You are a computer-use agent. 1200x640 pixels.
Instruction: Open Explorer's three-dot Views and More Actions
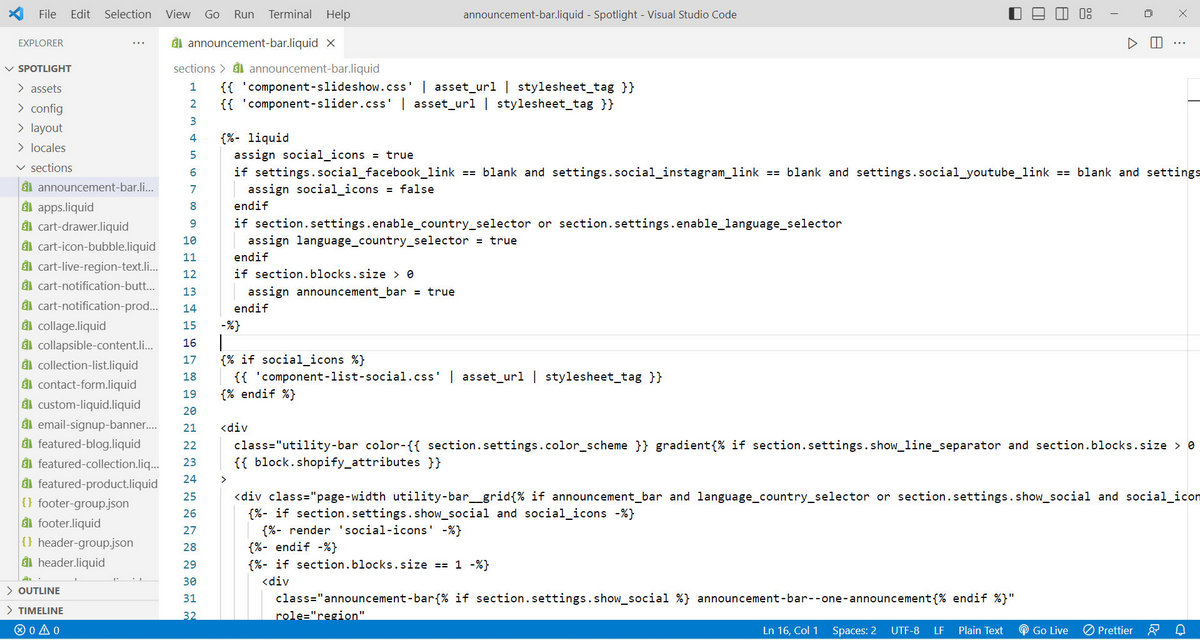[x=138, y=43]
